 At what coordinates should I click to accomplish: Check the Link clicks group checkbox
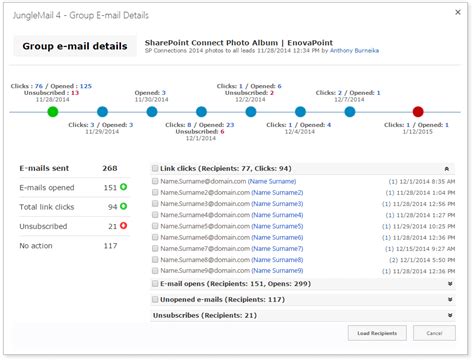(x=155, y=168)
